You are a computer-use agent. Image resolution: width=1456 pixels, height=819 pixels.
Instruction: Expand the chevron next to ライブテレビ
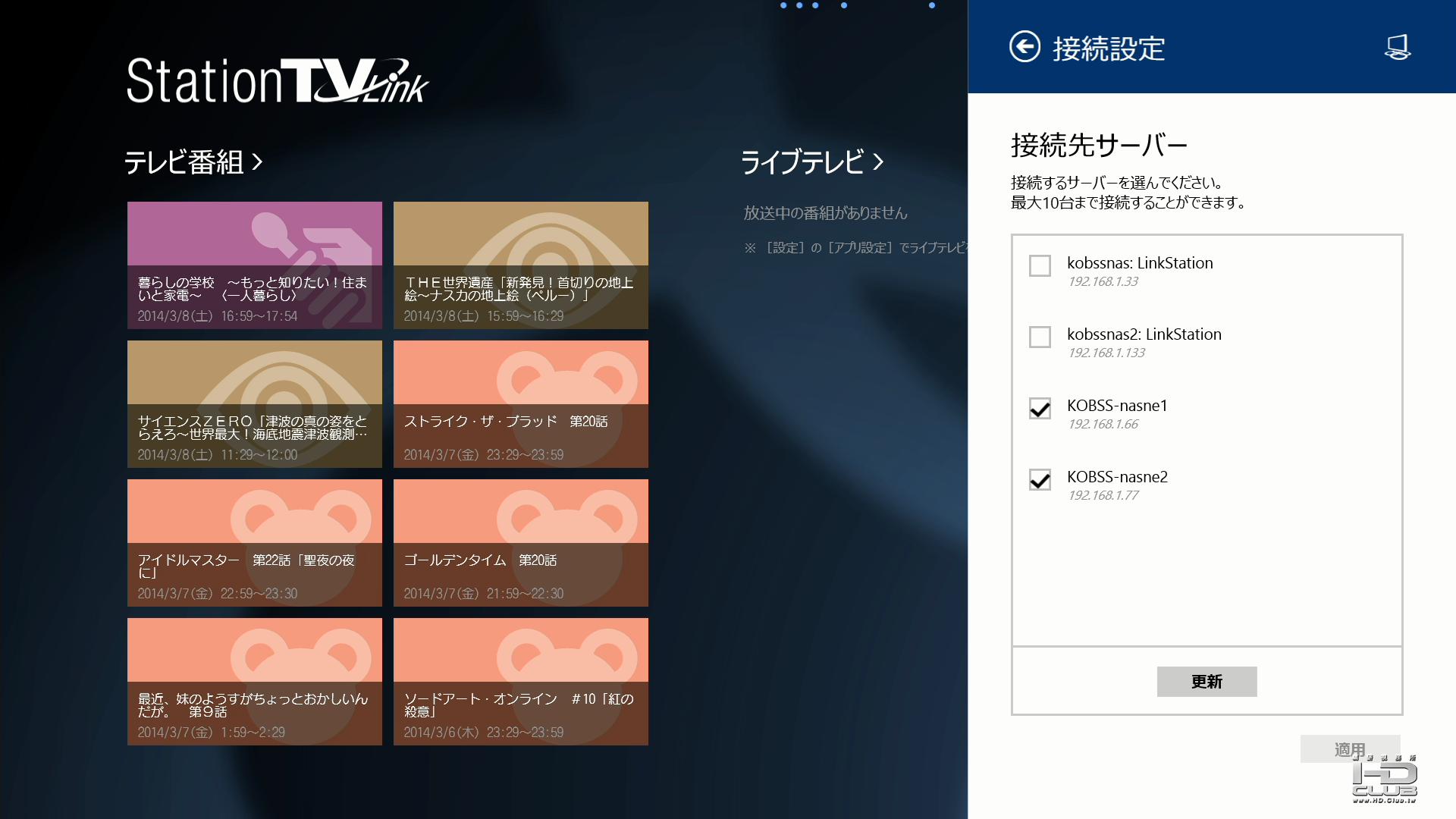pyautogui.click(x=878, y=162)
